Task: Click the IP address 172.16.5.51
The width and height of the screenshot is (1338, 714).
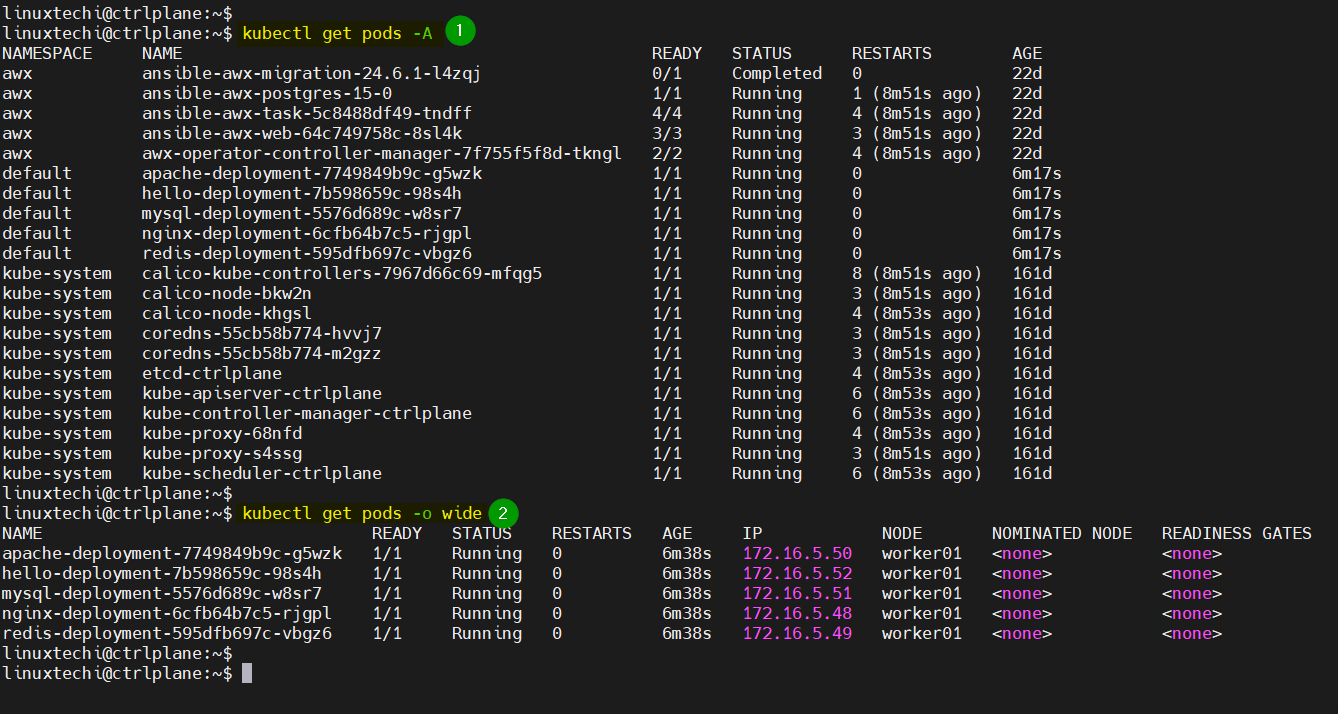Action: click(x=797, y=594)
